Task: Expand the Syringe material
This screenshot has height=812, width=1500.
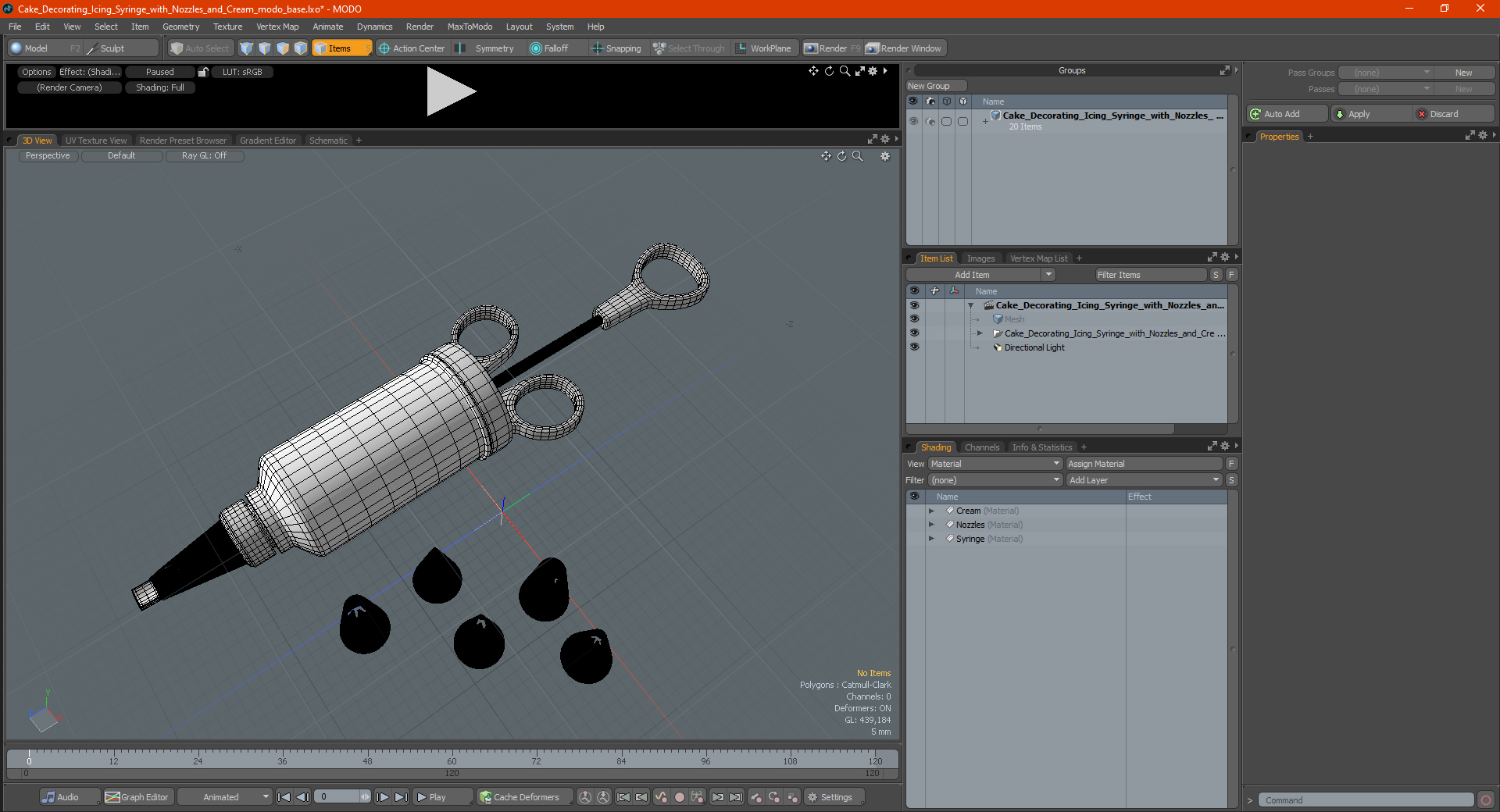Action: click(x=931, y=539)
